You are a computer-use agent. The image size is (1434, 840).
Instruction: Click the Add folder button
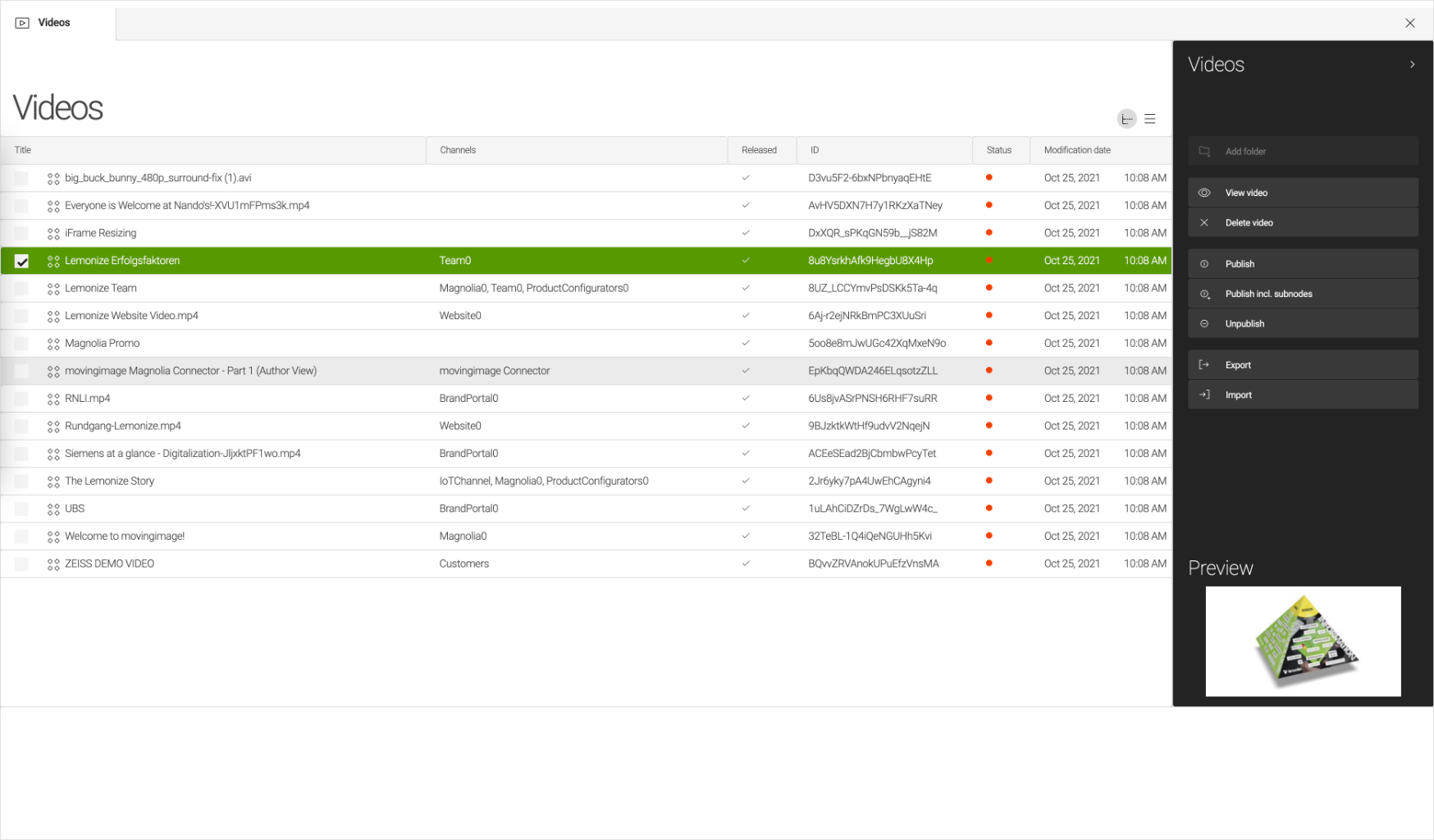pos(1245,152)
